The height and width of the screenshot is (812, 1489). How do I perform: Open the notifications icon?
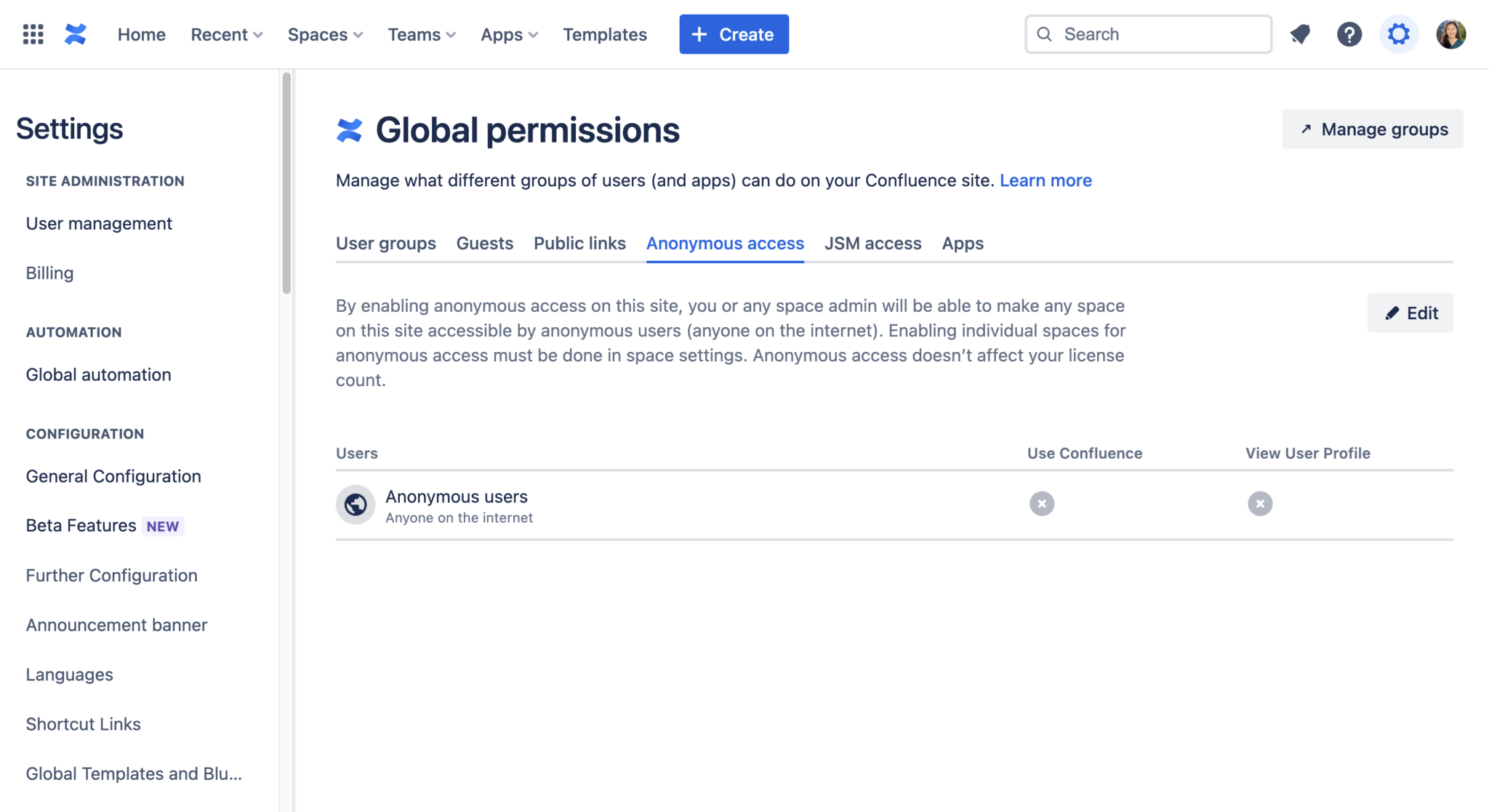click(1300, 34)
